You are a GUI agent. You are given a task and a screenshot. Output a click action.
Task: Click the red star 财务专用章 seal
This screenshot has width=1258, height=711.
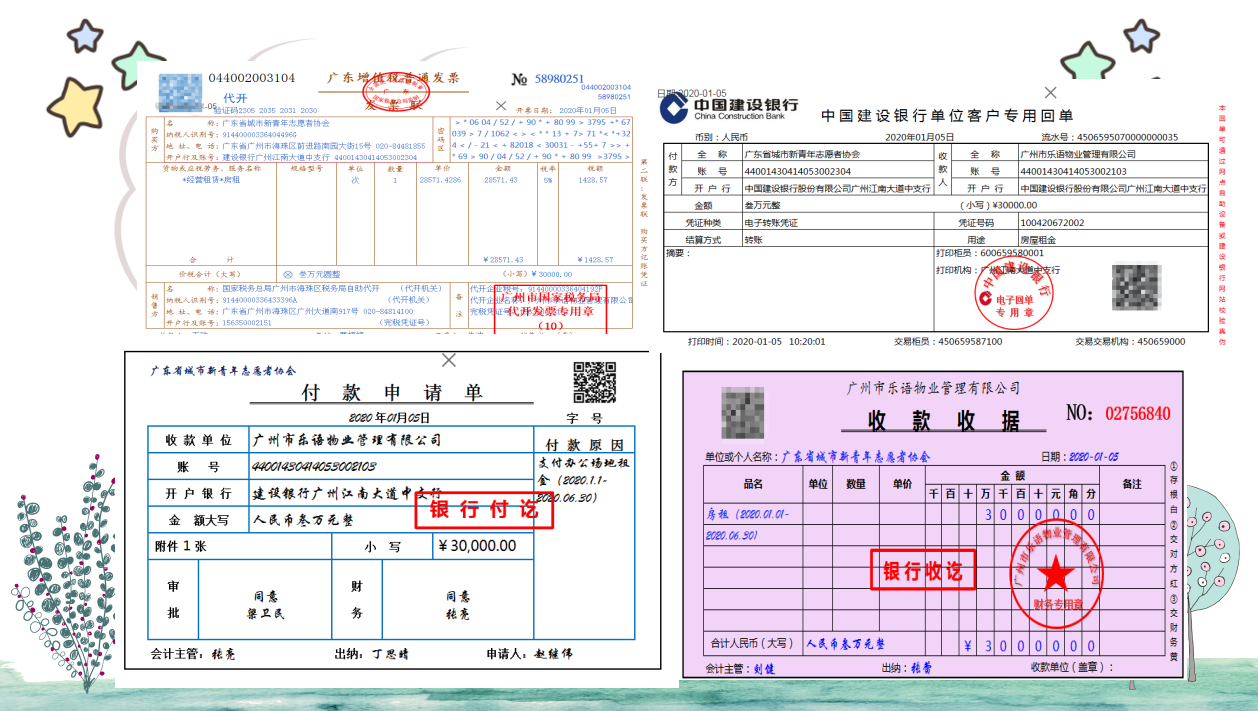click(1054, 573)
